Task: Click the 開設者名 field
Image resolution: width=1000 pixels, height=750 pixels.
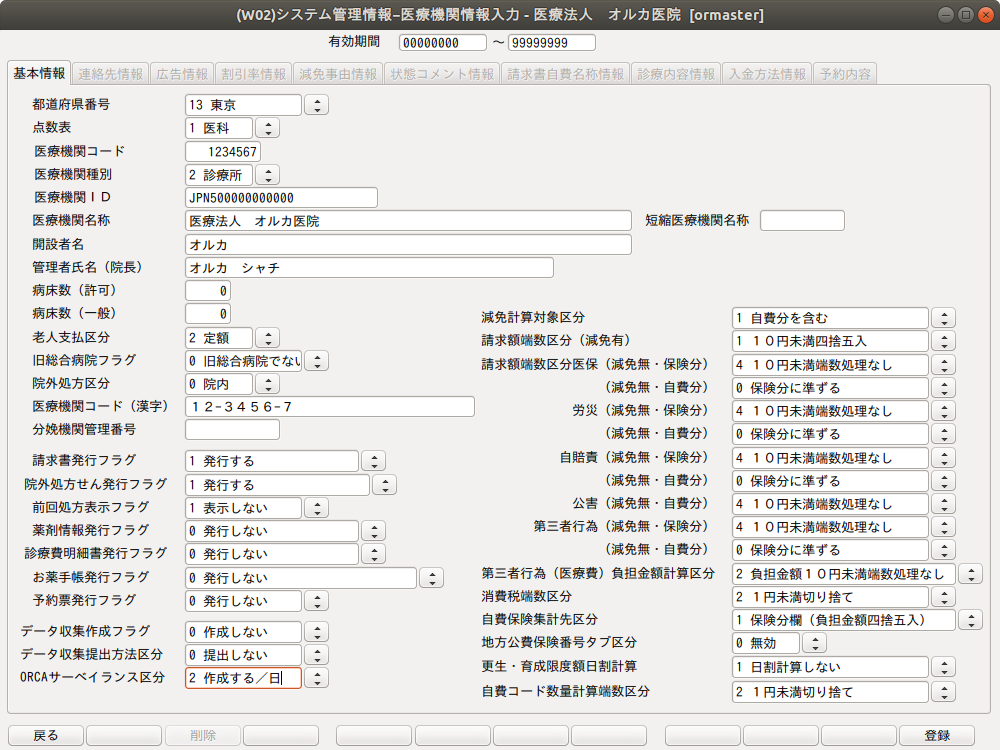Action: [x=408, y=245]
